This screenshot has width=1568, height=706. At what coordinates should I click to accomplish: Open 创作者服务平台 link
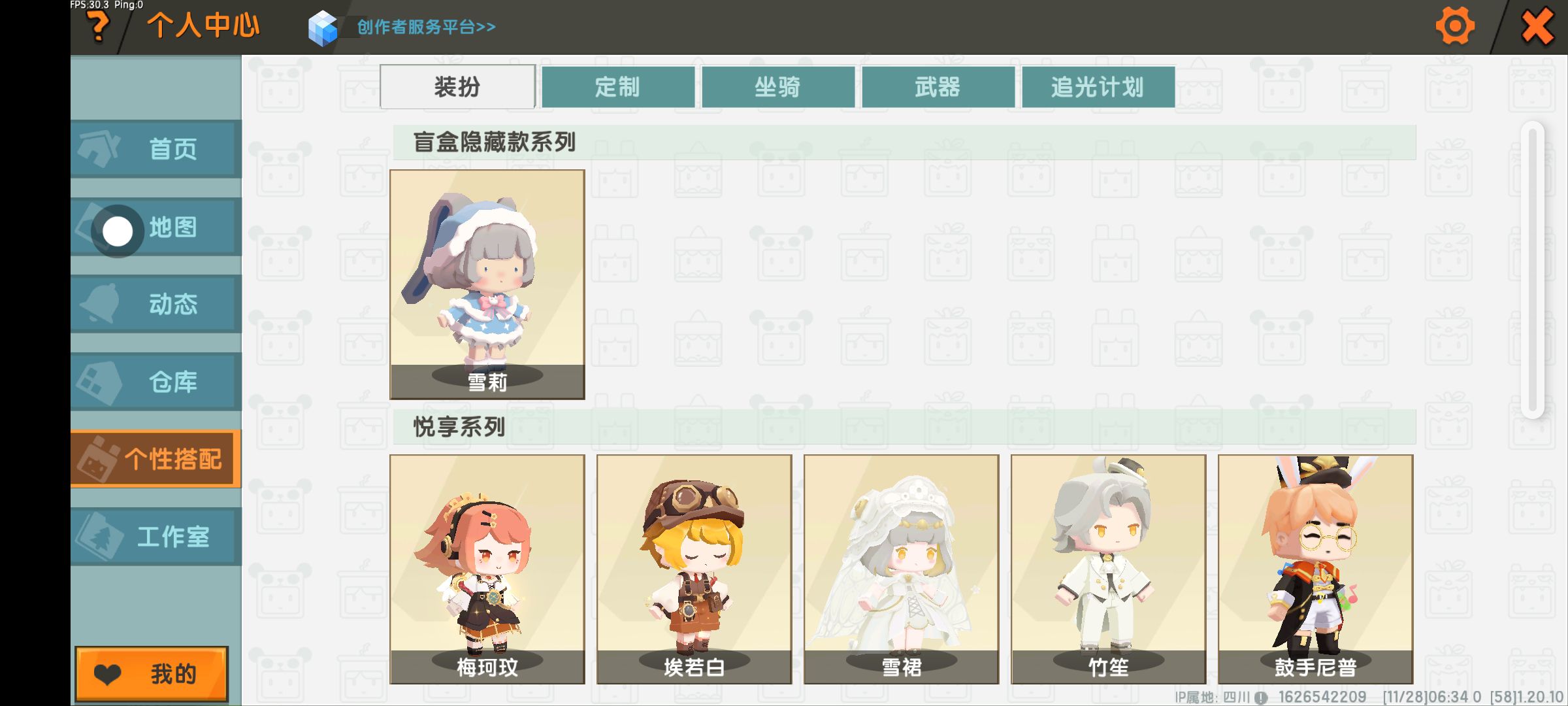pyautogui.click(x=426, y=27)
